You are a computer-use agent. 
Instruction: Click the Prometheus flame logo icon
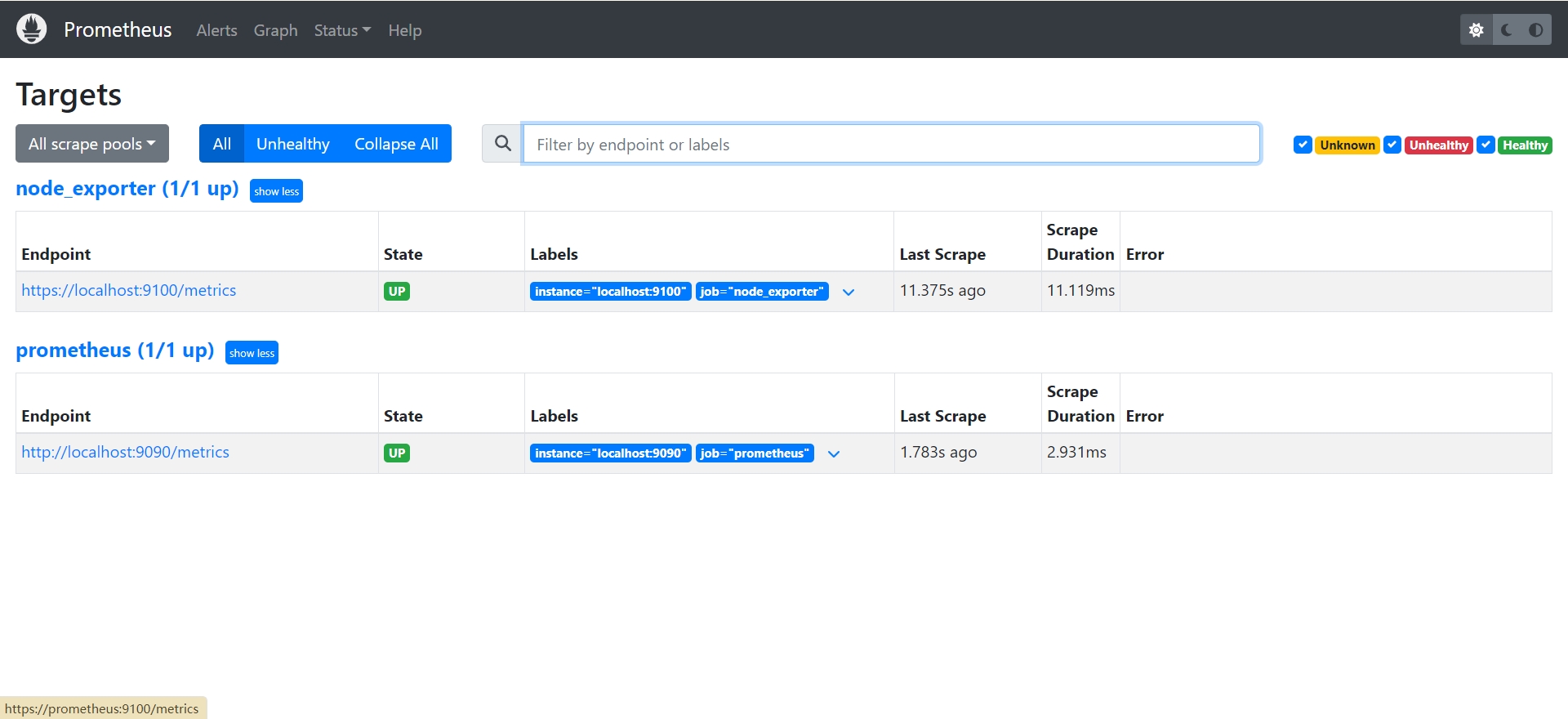coord(32,29)
